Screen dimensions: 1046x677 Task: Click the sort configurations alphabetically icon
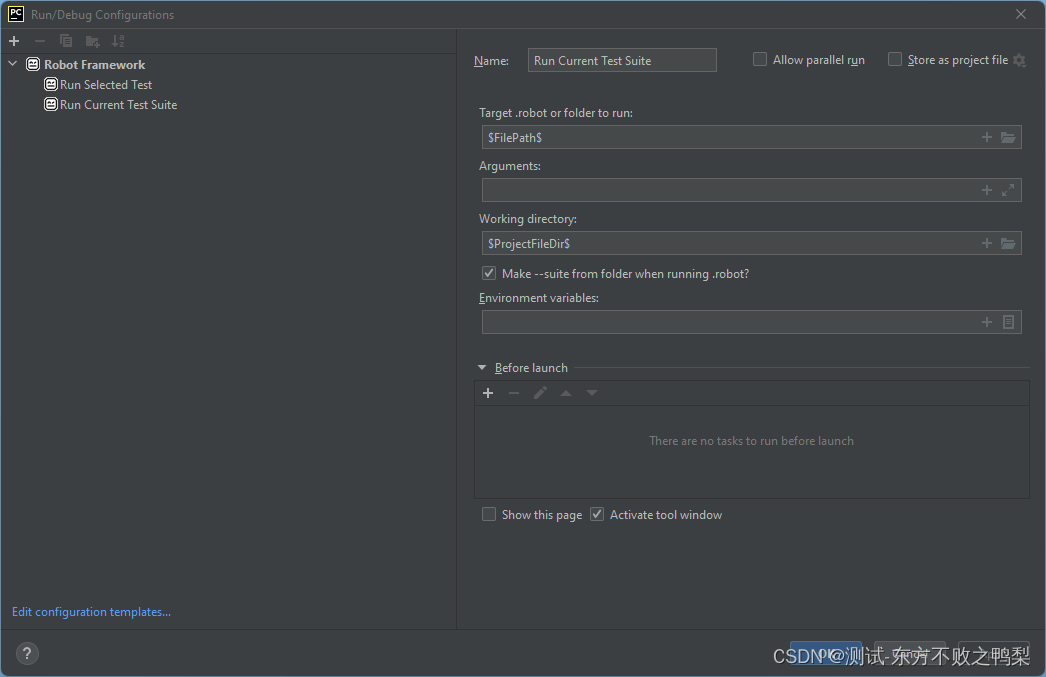118,41
